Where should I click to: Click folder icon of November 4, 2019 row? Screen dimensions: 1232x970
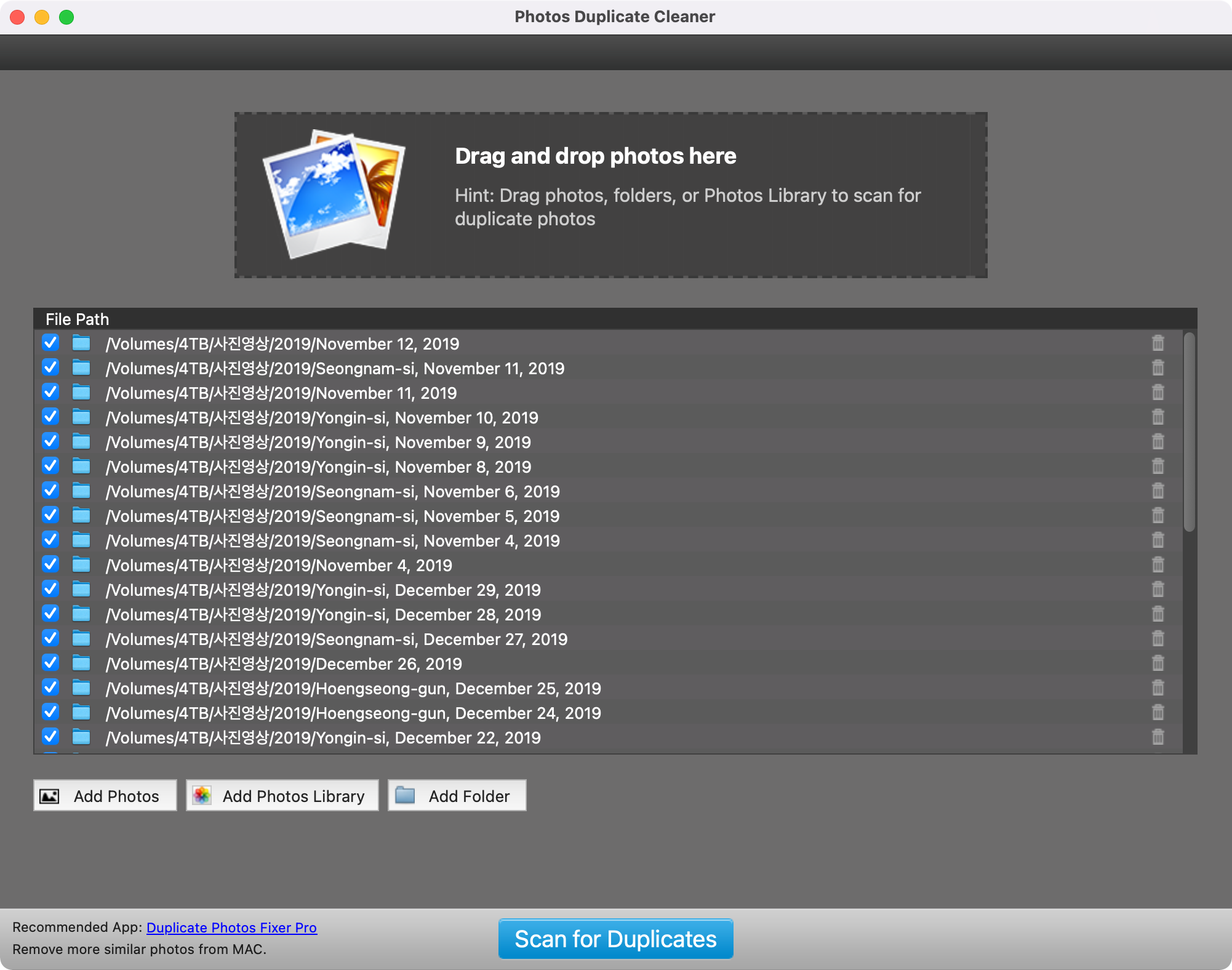81,565
